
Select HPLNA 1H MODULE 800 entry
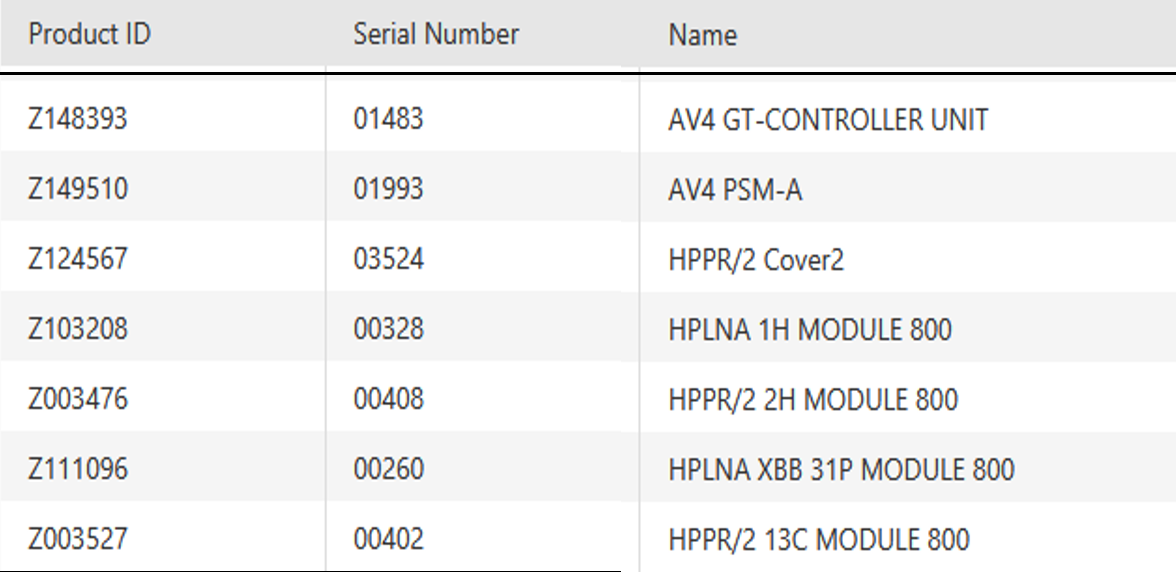[x=810, y=329]
